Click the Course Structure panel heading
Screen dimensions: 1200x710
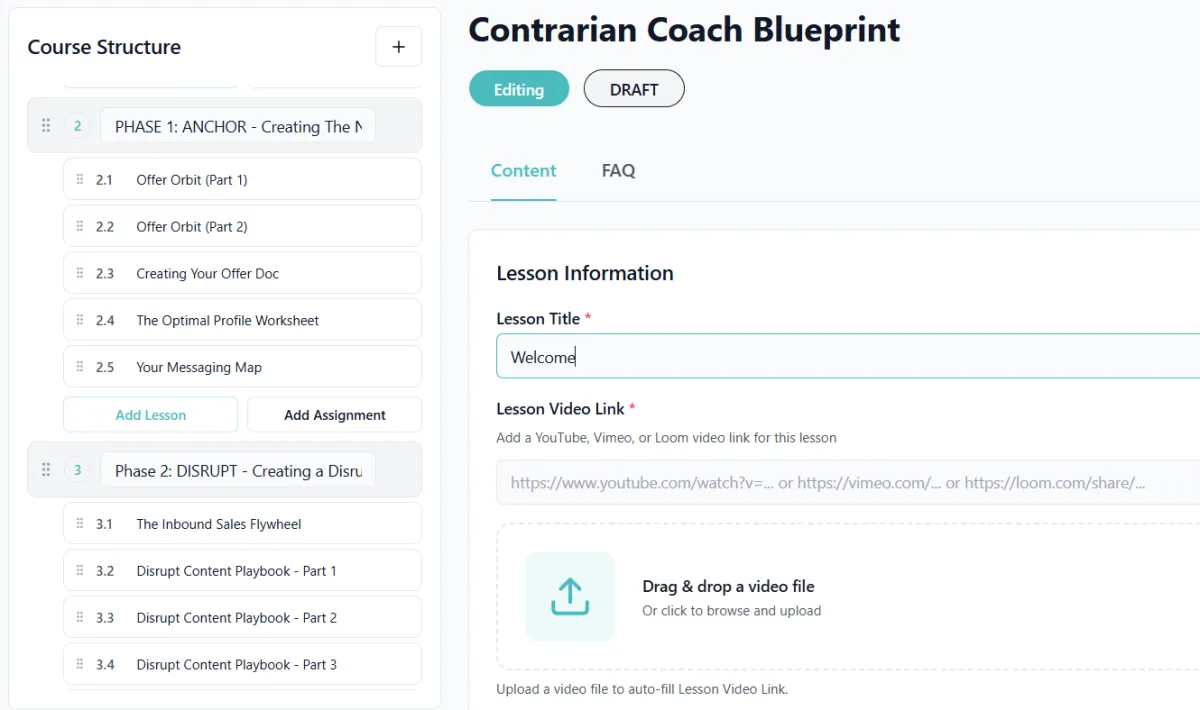(x=104, y=47)
